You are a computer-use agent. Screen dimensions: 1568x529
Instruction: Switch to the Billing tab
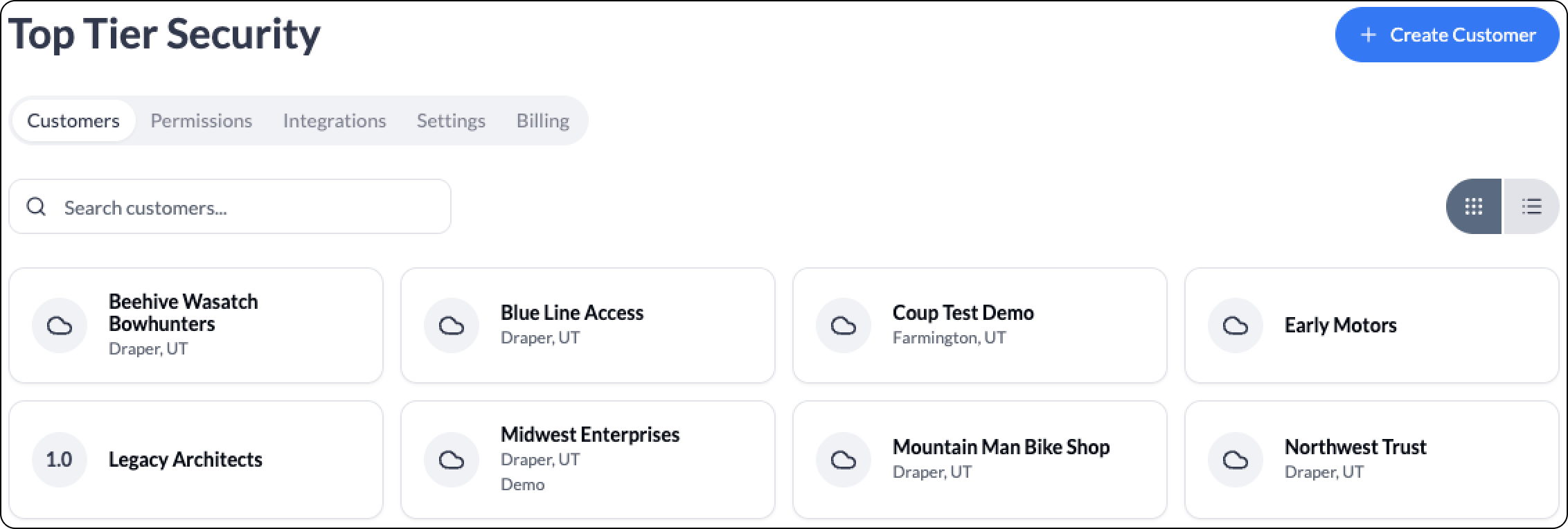click(x=543, y=120)
